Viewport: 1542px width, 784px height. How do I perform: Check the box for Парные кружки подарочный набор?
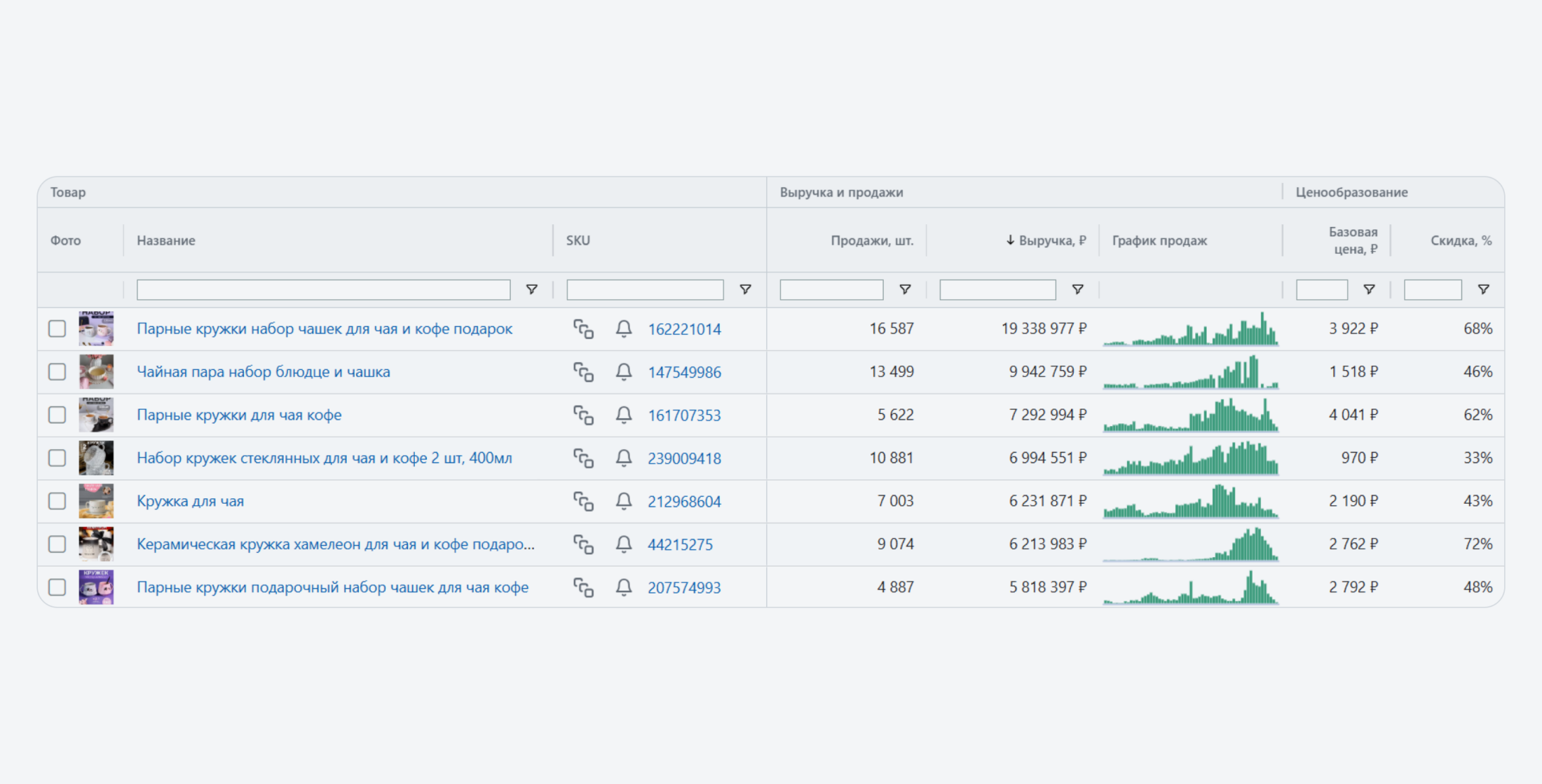point(57,587)
